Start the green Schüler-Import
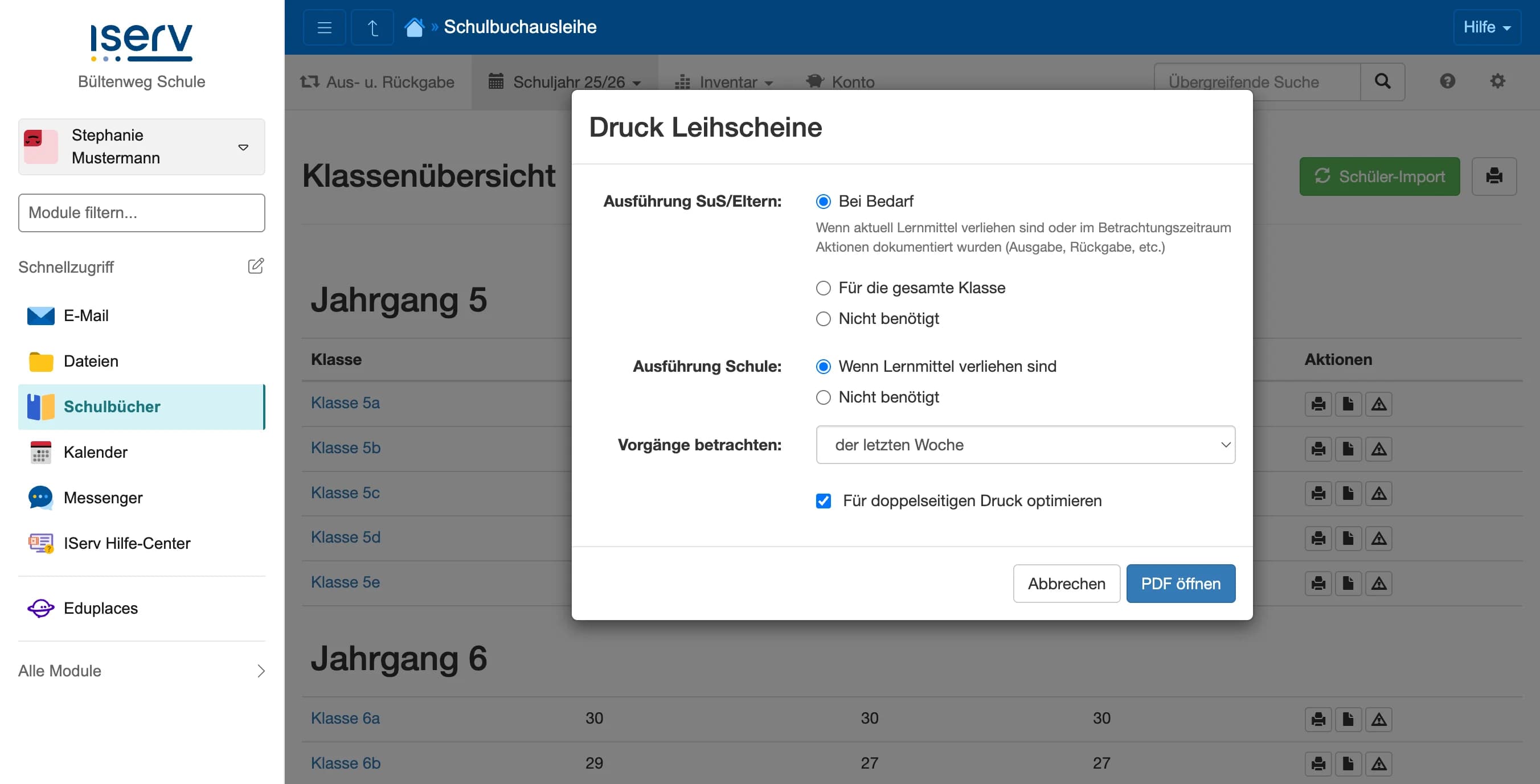 1379,176
